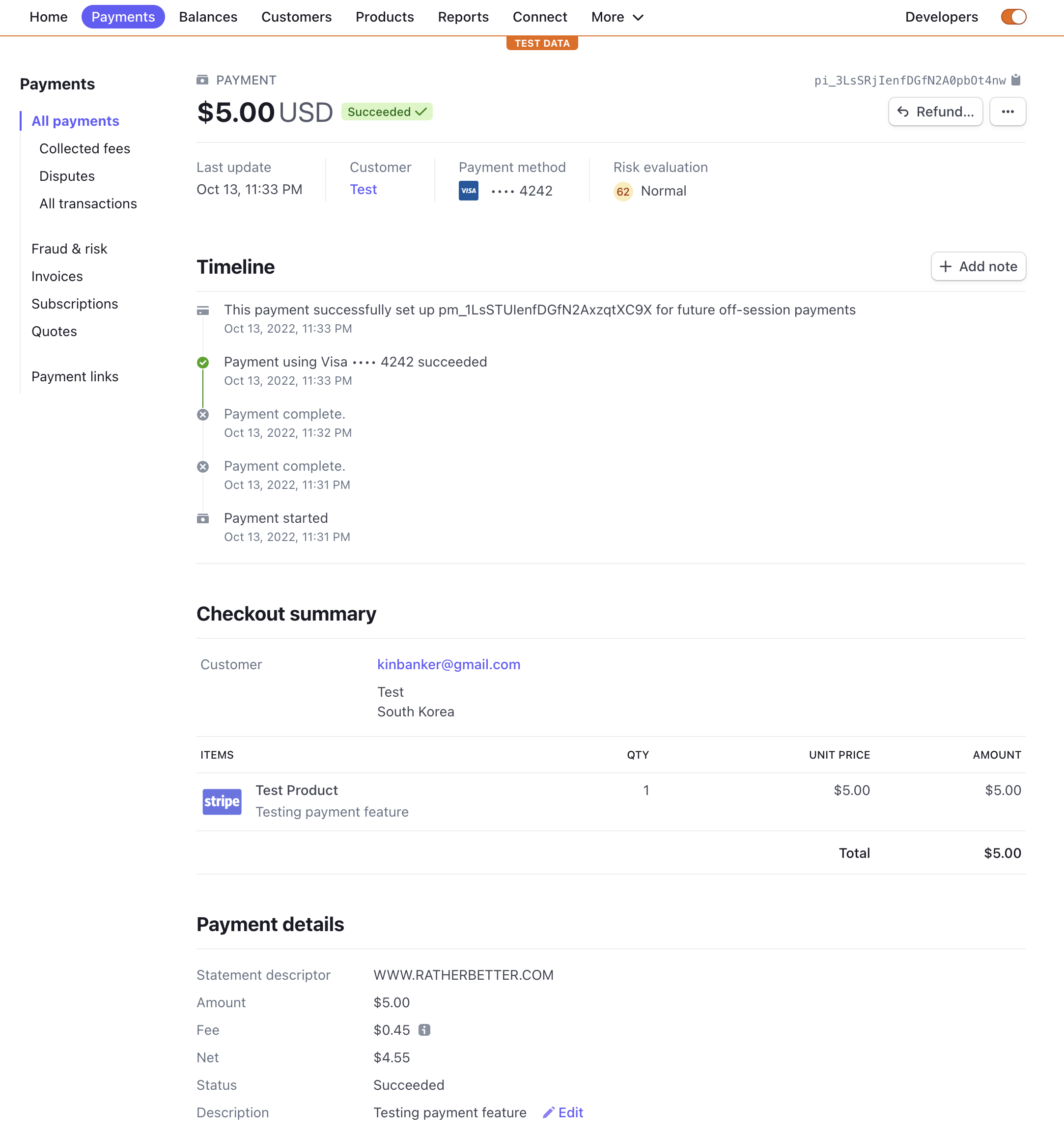Open the Balances tab
Screen dimensions: 1064x1135
click(208, 17)
